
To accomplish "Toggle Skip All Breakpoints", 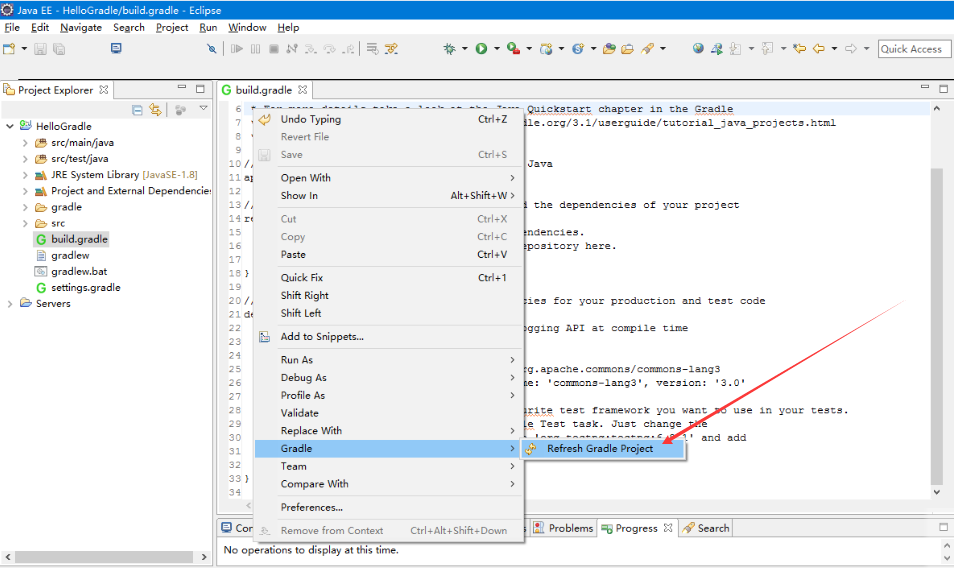I will point(211,49).
